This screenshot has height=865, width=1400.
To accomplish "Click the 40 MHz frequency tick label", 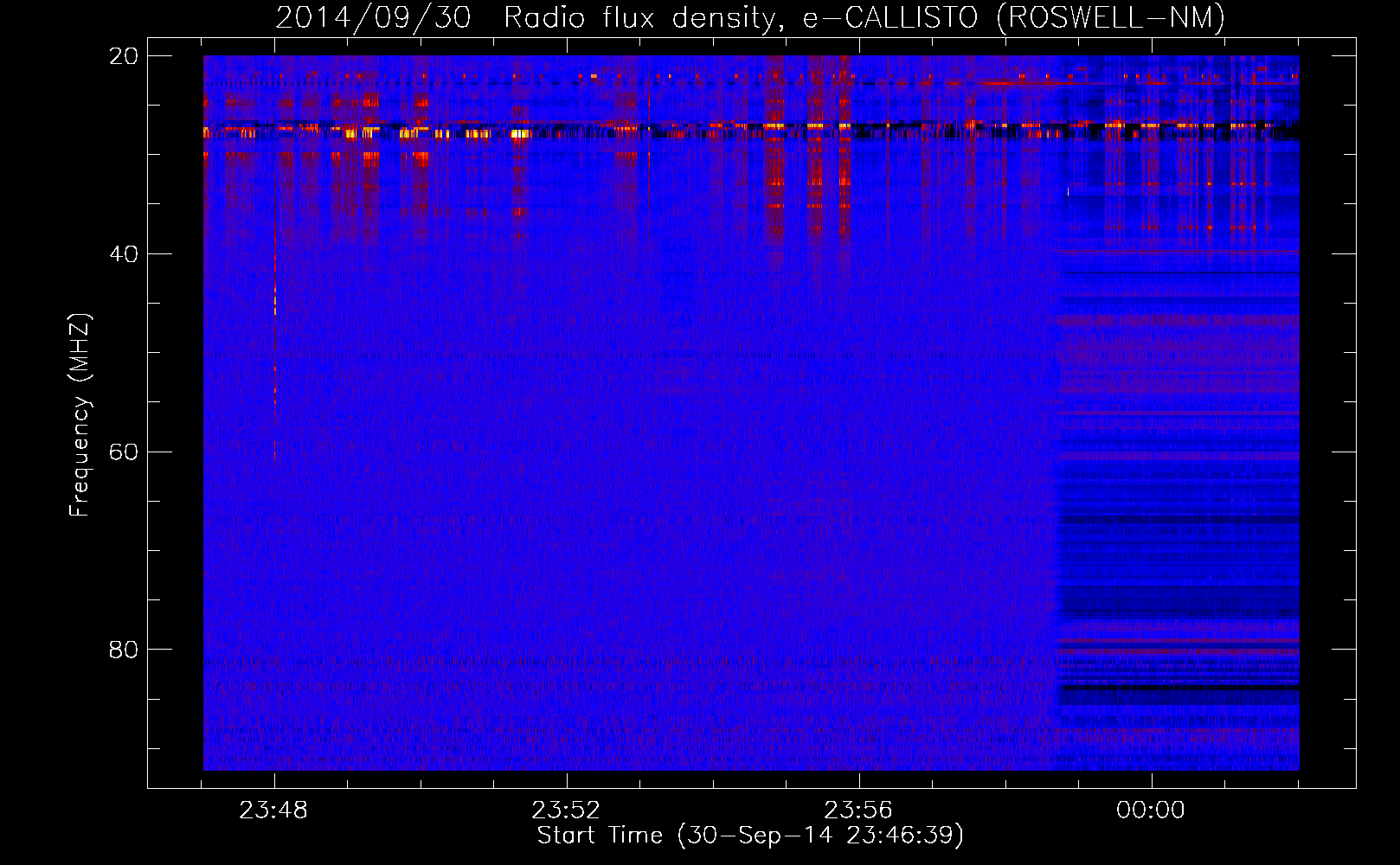I will (x=124, y=254).
